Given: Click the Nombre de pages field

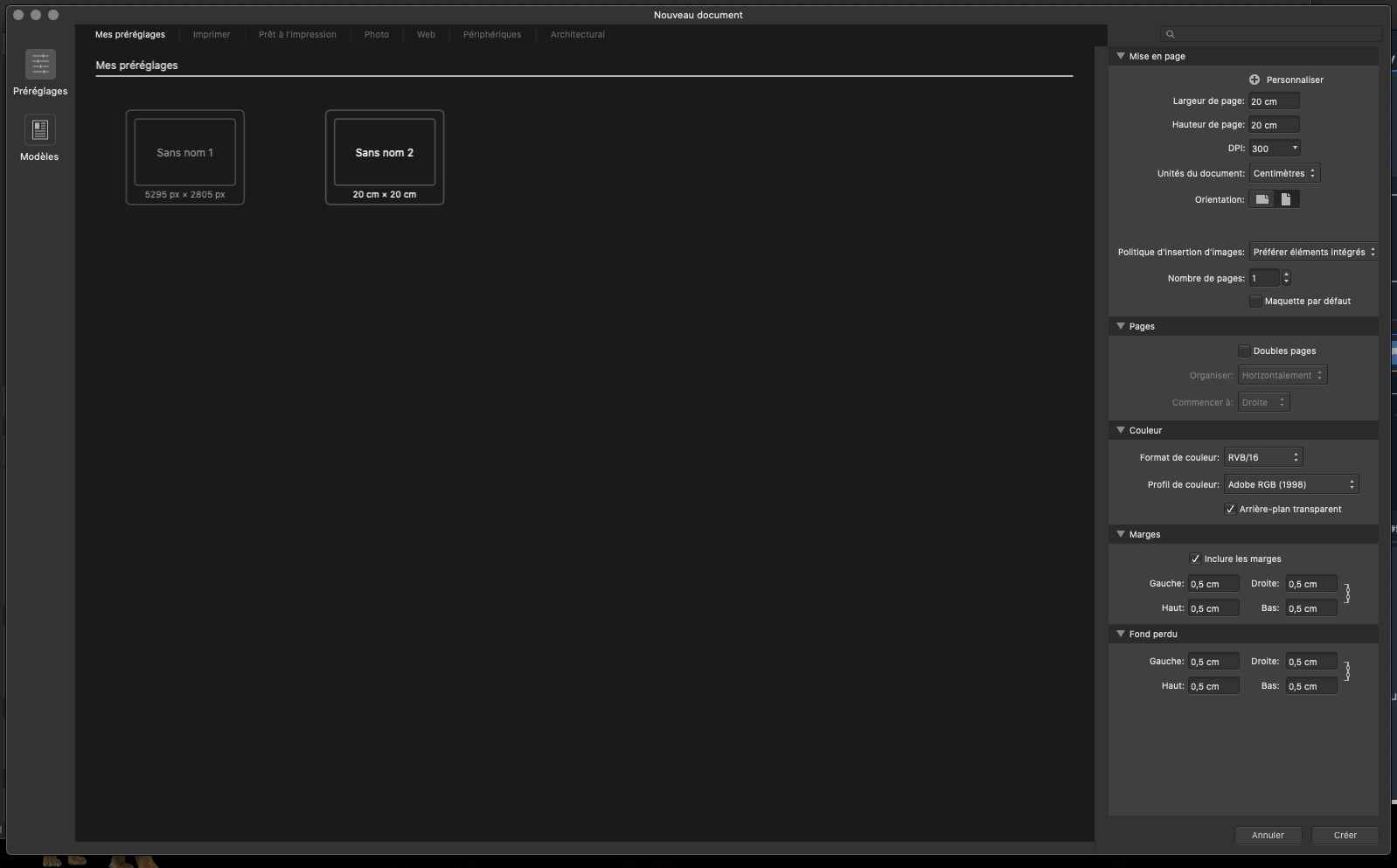Looking at the screenshot, I should [1264, 278].
